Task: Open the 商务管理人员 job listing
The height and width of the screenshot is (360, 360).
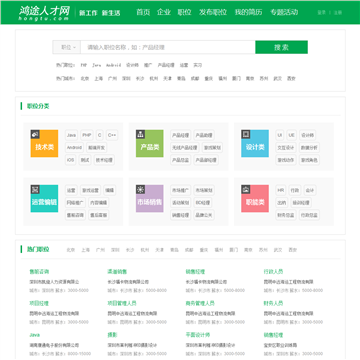Action: point(200,303)
